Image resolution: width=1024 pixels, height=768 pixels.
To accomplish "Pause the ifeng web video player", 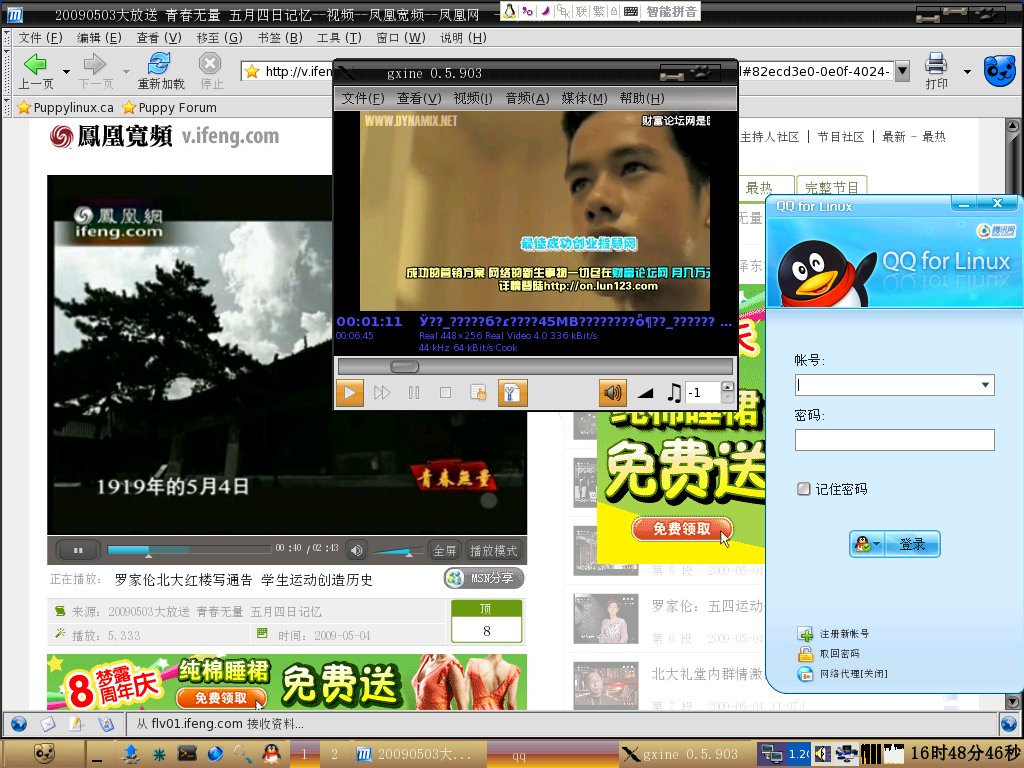I will [78, 551].
